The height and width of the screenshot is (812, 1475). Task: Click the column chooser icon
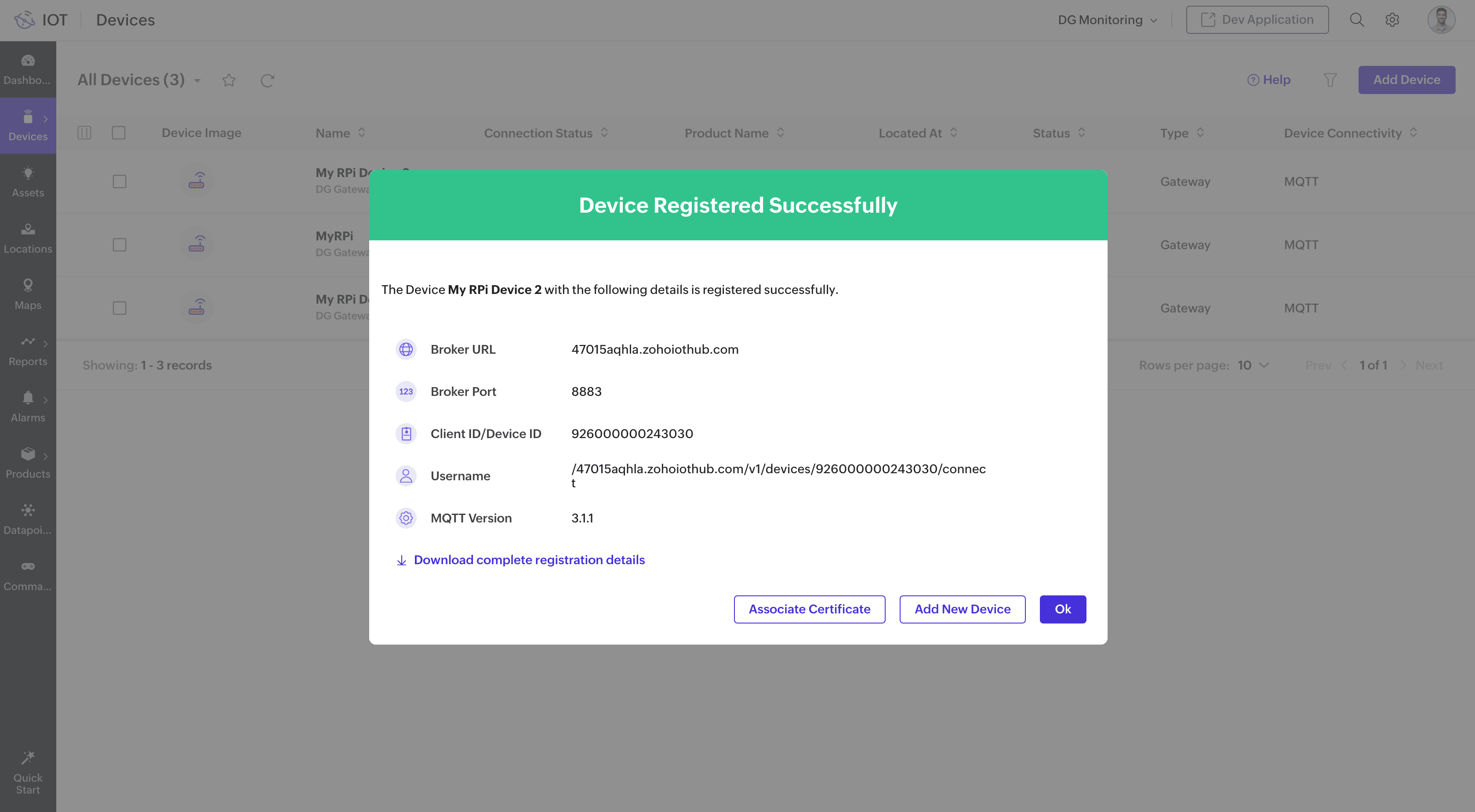tap(84, 133)
